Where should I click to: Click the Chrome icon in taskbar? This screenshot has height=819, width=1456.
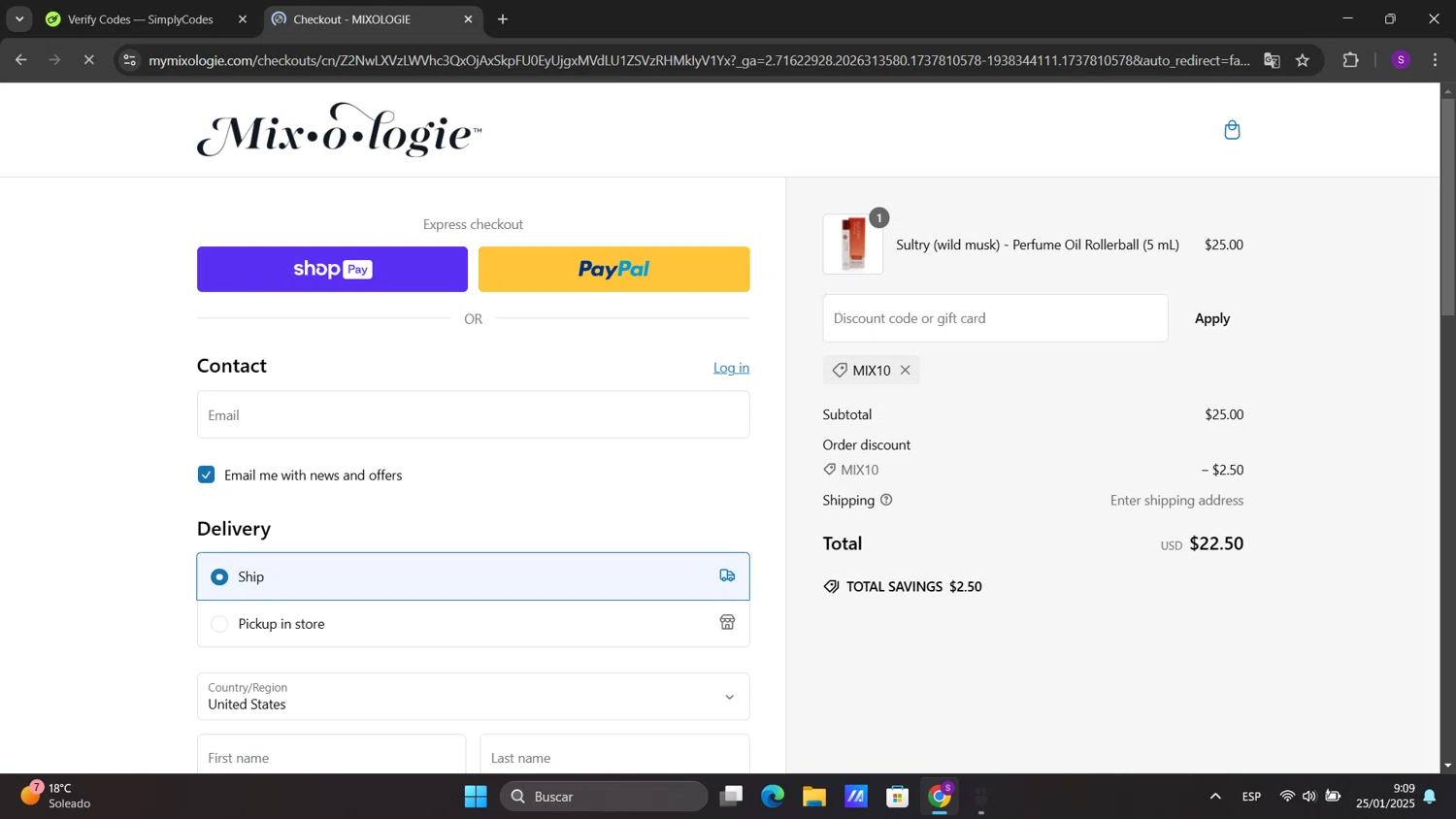click(x=940, y=797)
